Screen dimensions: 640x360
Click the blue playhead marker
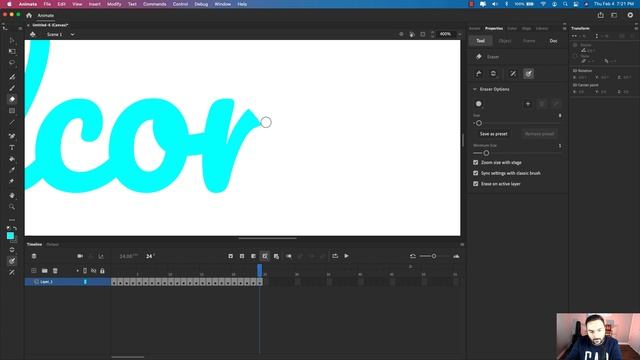(260, 270)
